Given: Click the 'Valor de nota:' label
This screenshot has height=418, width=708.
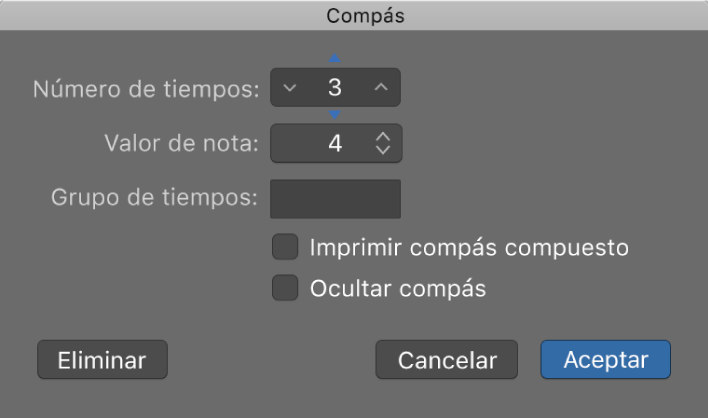Looking at the screenshot, I should 181,144.
